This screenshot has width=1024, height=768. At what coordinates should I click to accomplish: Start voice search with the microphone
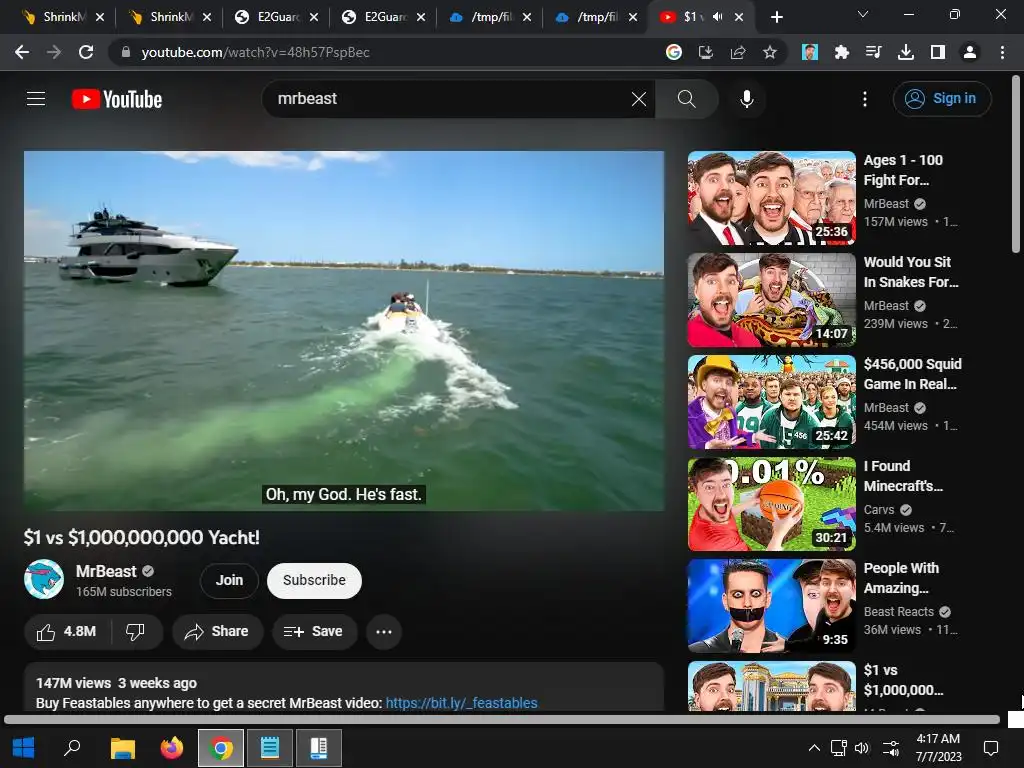[x=746, y=99]
